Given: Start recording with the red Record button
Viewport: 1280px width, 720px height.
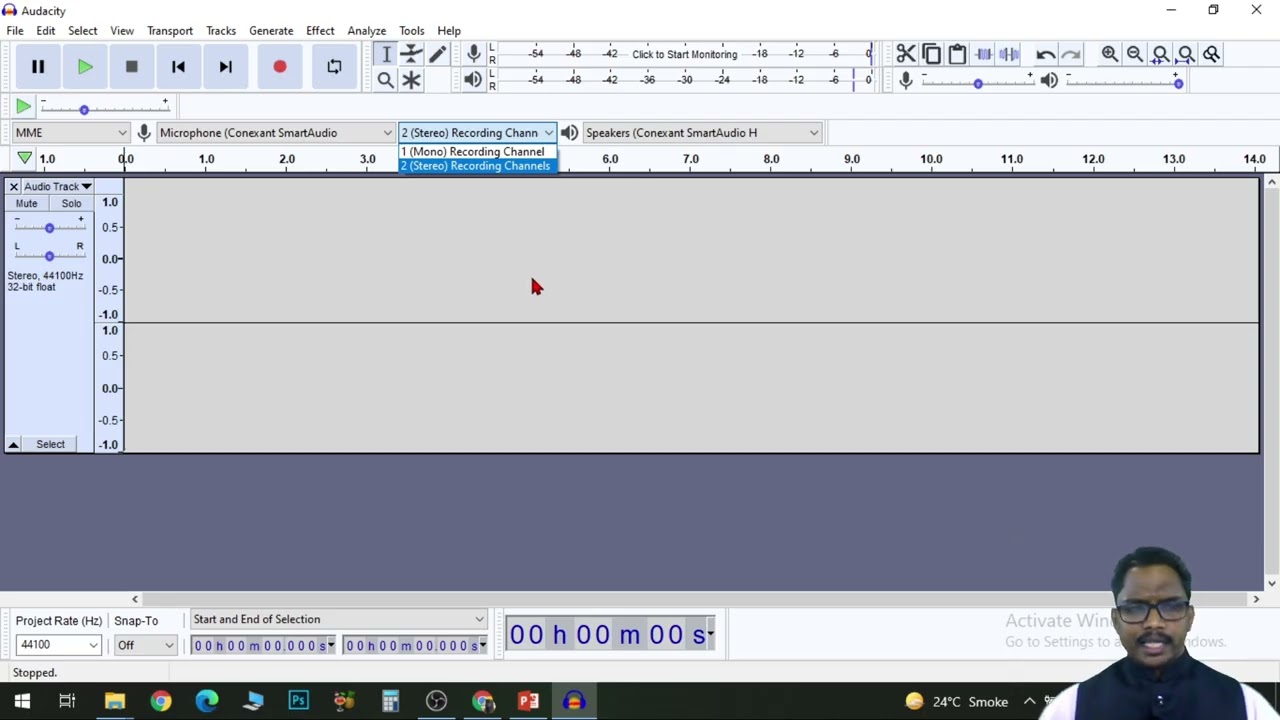Looking at the screenshot, I should tap(280, 67).
